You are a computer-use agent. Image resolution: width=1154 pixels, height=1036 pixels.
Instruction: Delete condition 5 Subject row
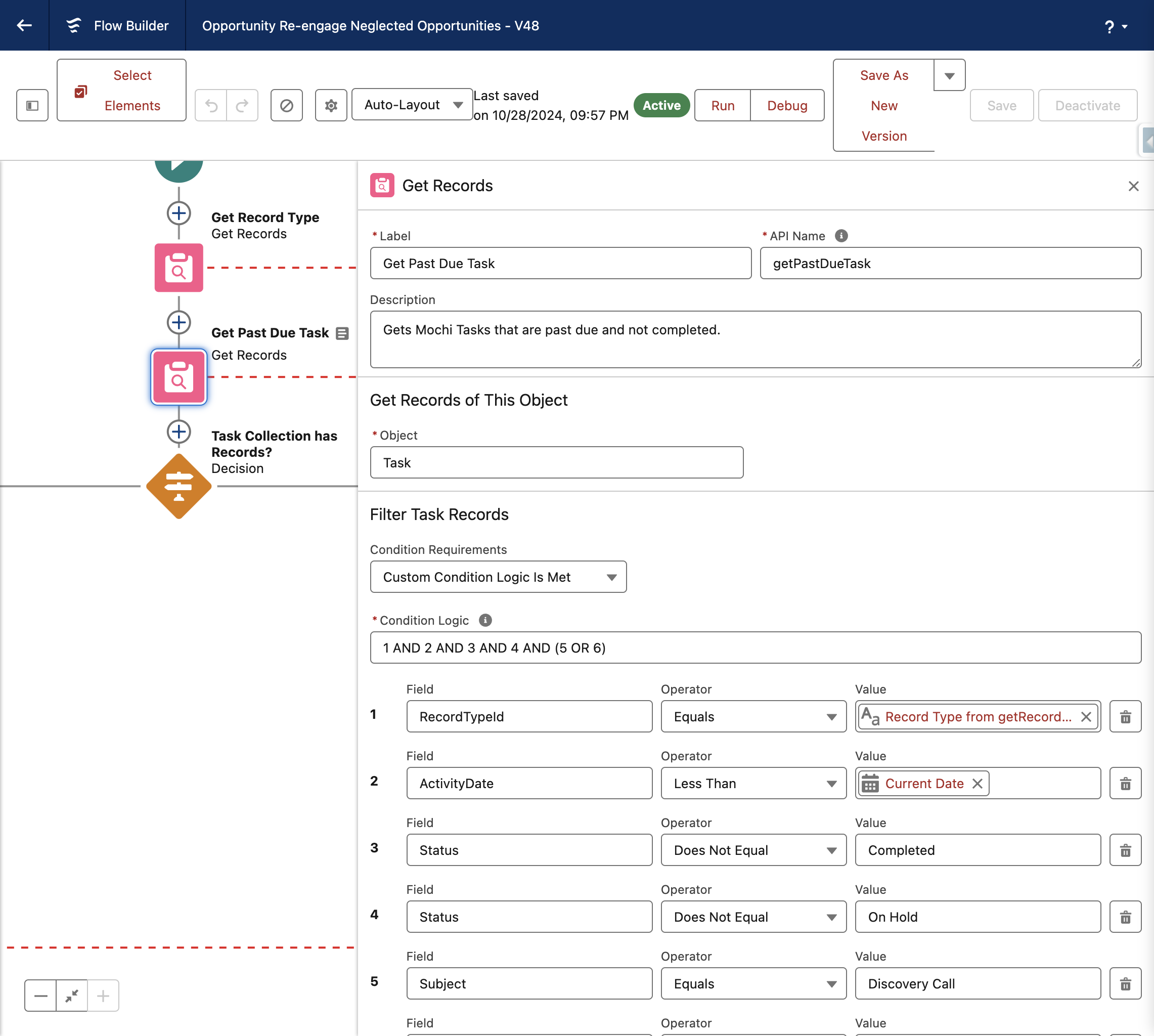pyautogui.click(x=1125, y=983)
